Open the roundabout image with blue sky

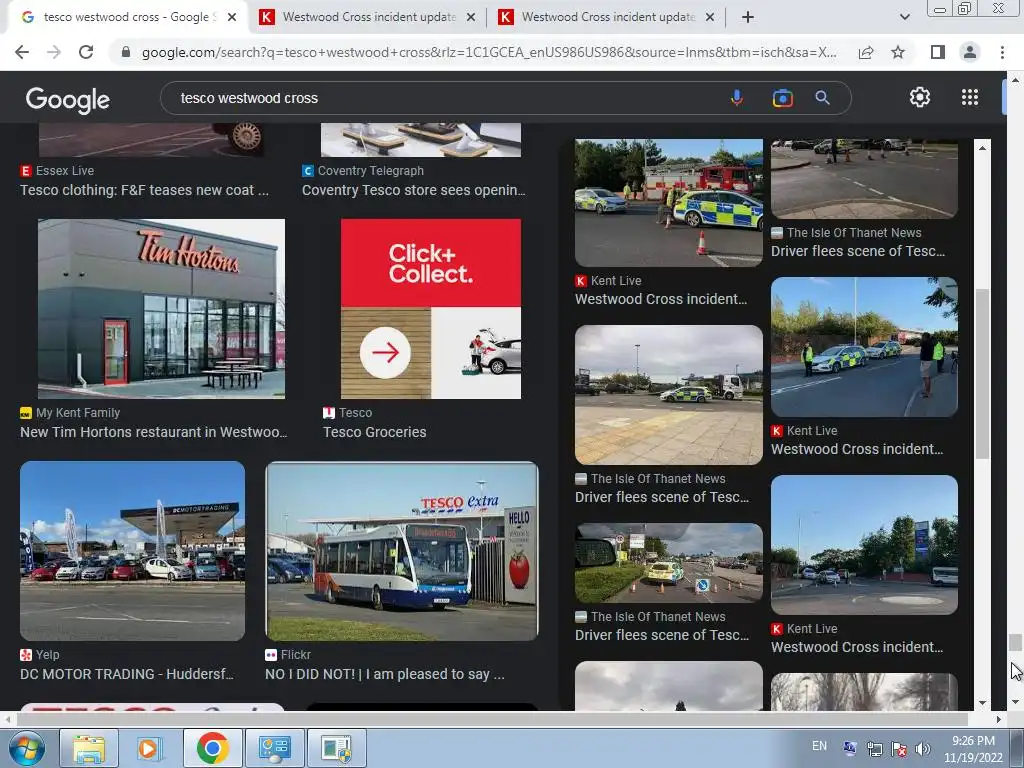[864, 545]
